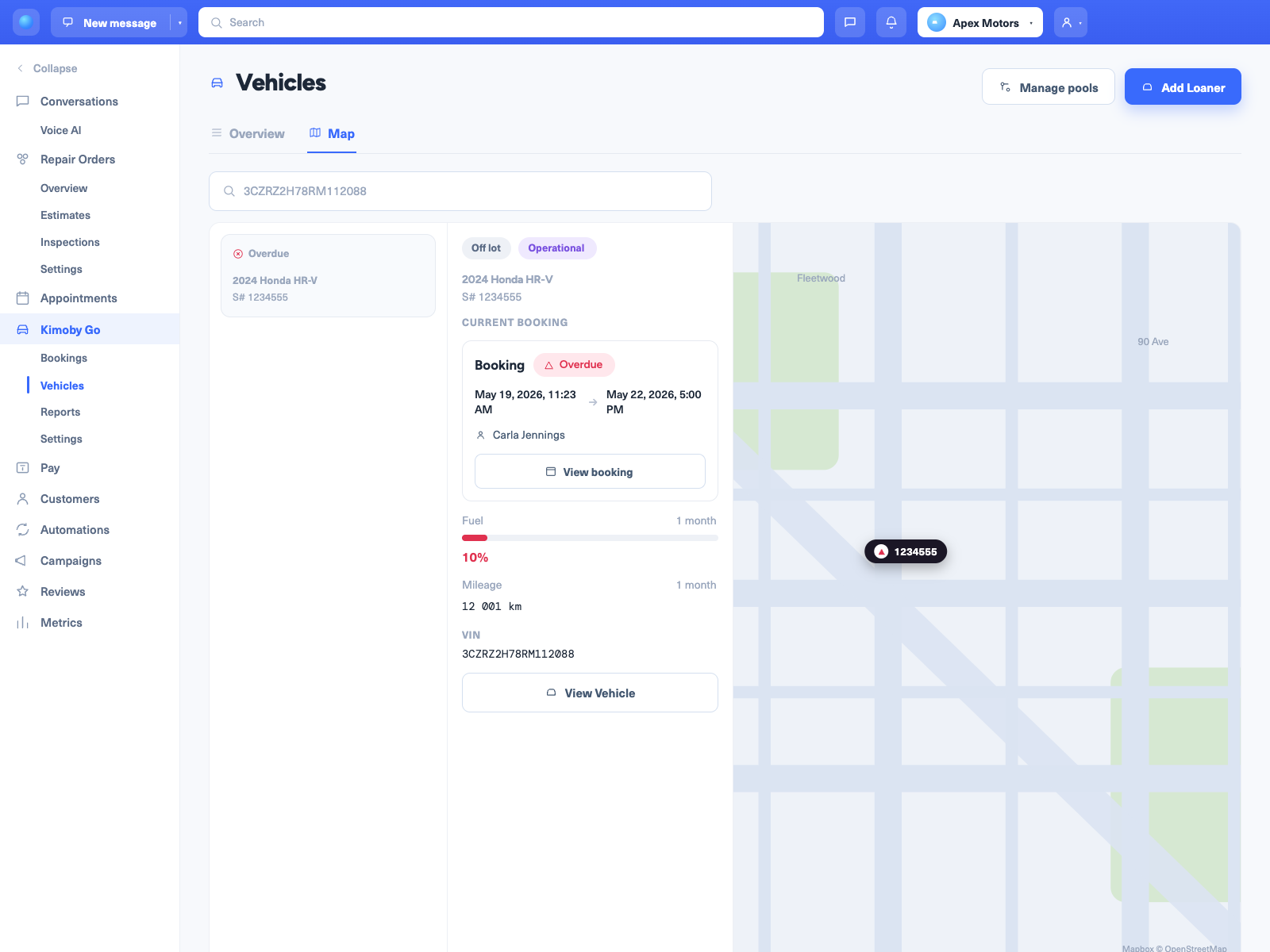Click the chat messages icon in top bar
The image size is (1270, 952).
[850, 22]
